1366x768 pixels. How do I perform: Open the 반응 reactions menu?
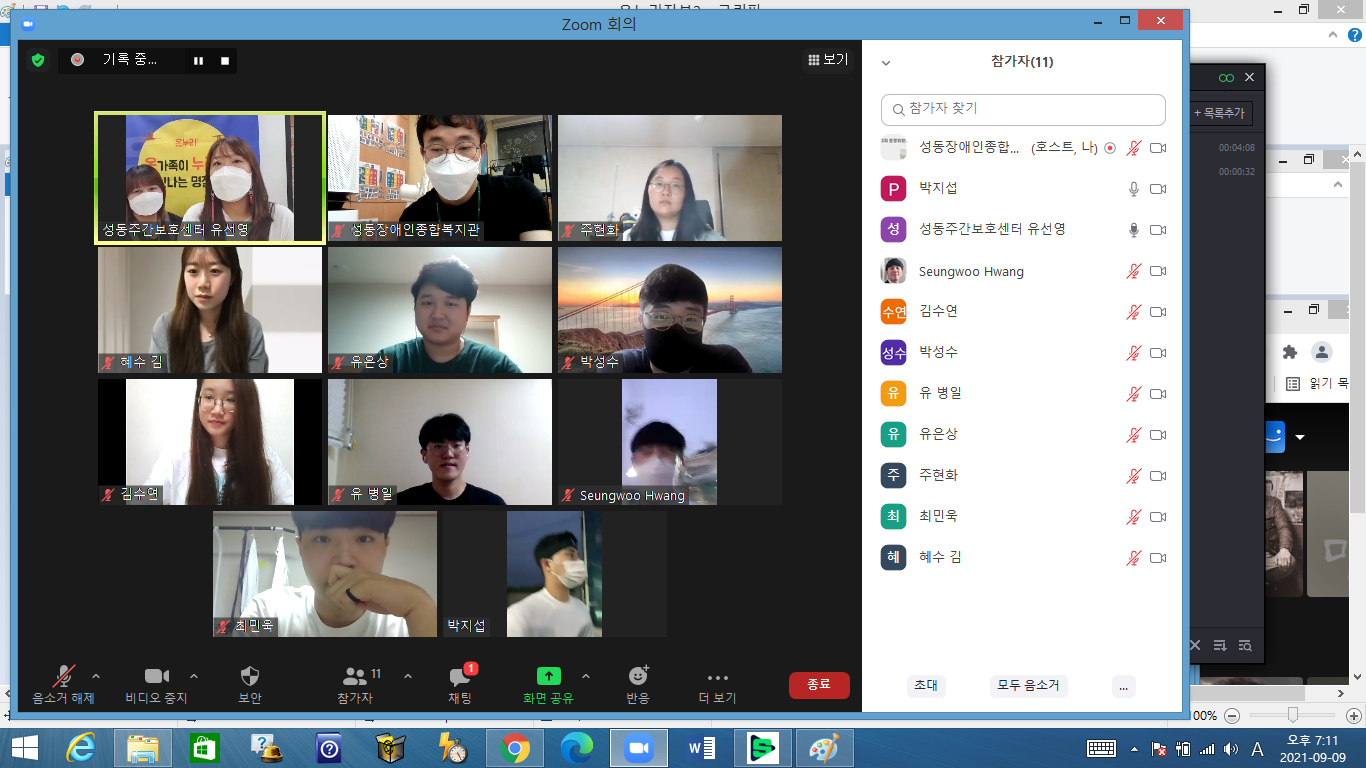tap(638, 685)
